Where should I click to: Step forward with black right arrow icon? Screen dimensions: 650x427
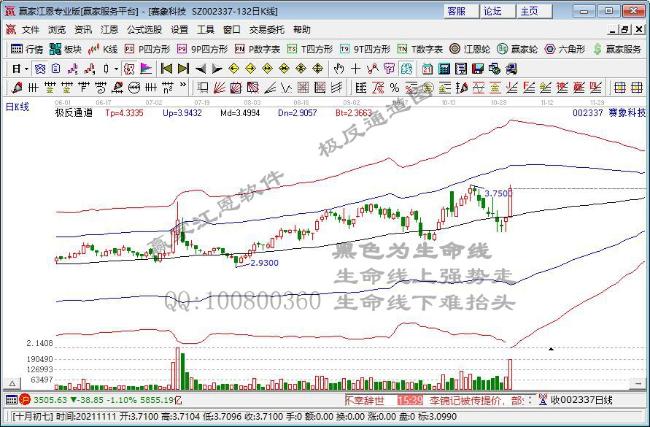tap(217, 69)
